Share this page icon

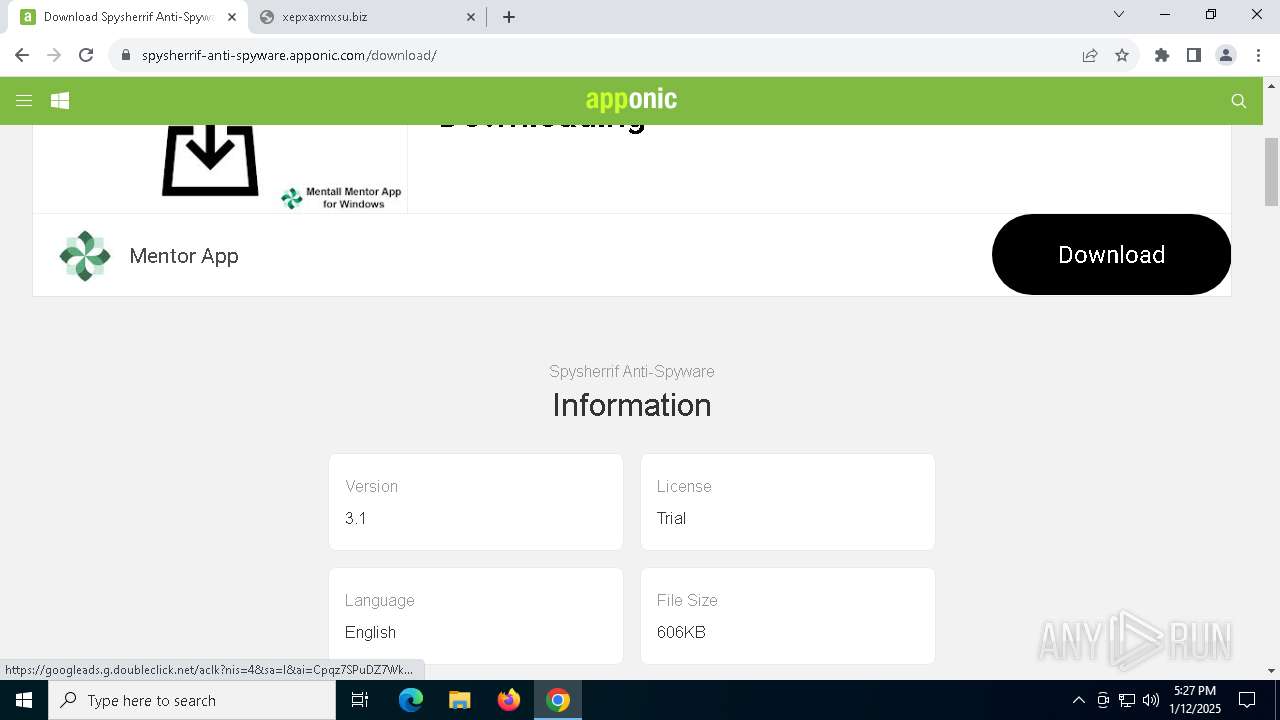(x=1090, y=55)
